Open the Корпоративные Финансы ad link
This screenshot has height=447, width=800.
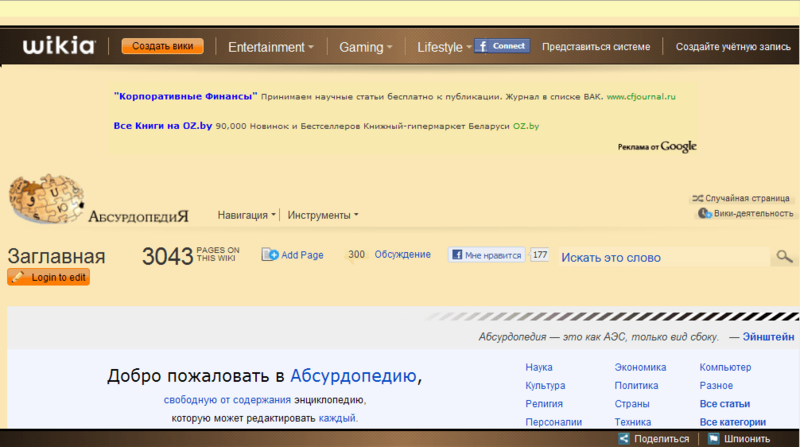186,96
